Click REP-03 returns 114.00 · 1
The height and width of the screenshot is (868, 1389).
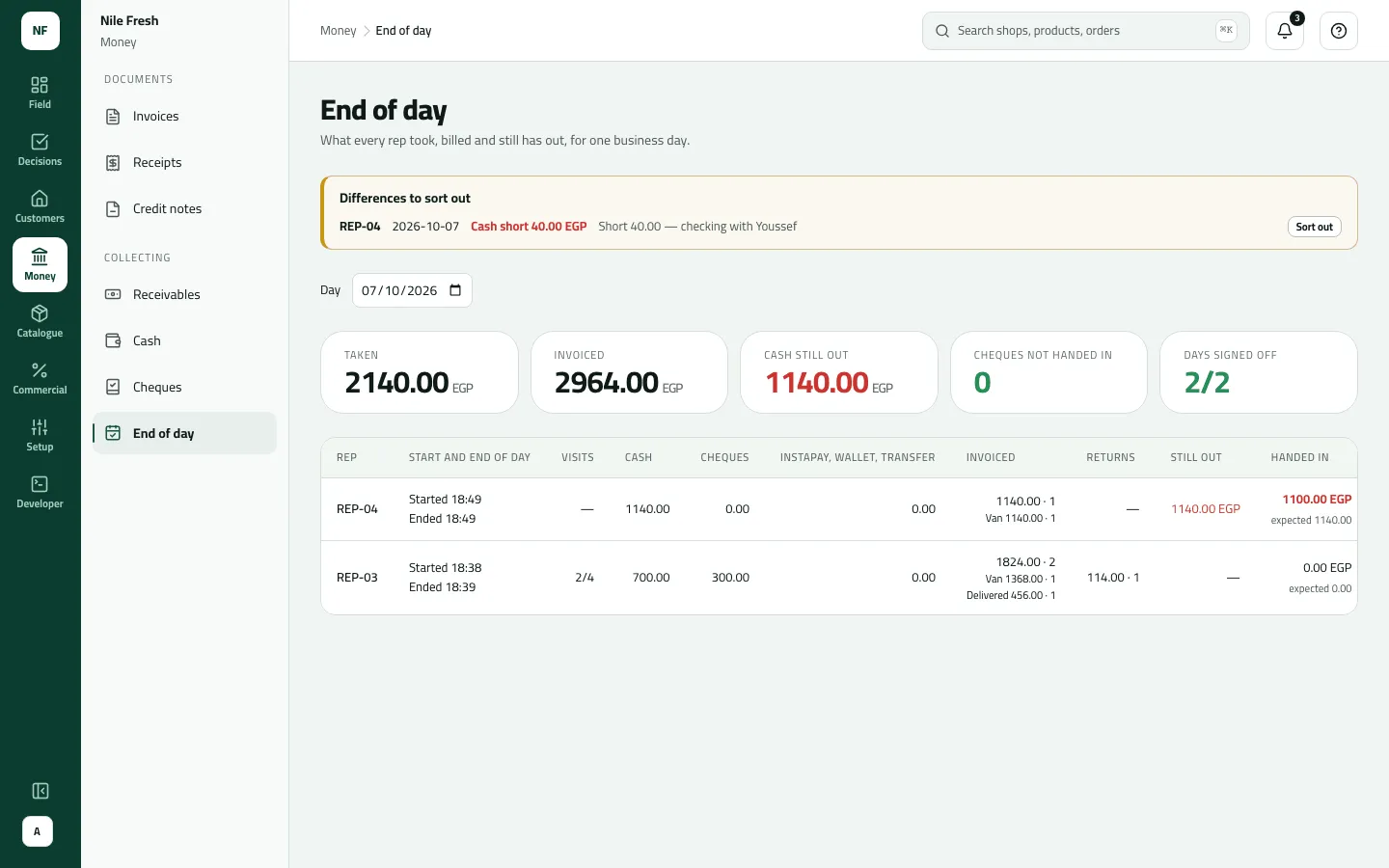click(x=1113, y=578)
